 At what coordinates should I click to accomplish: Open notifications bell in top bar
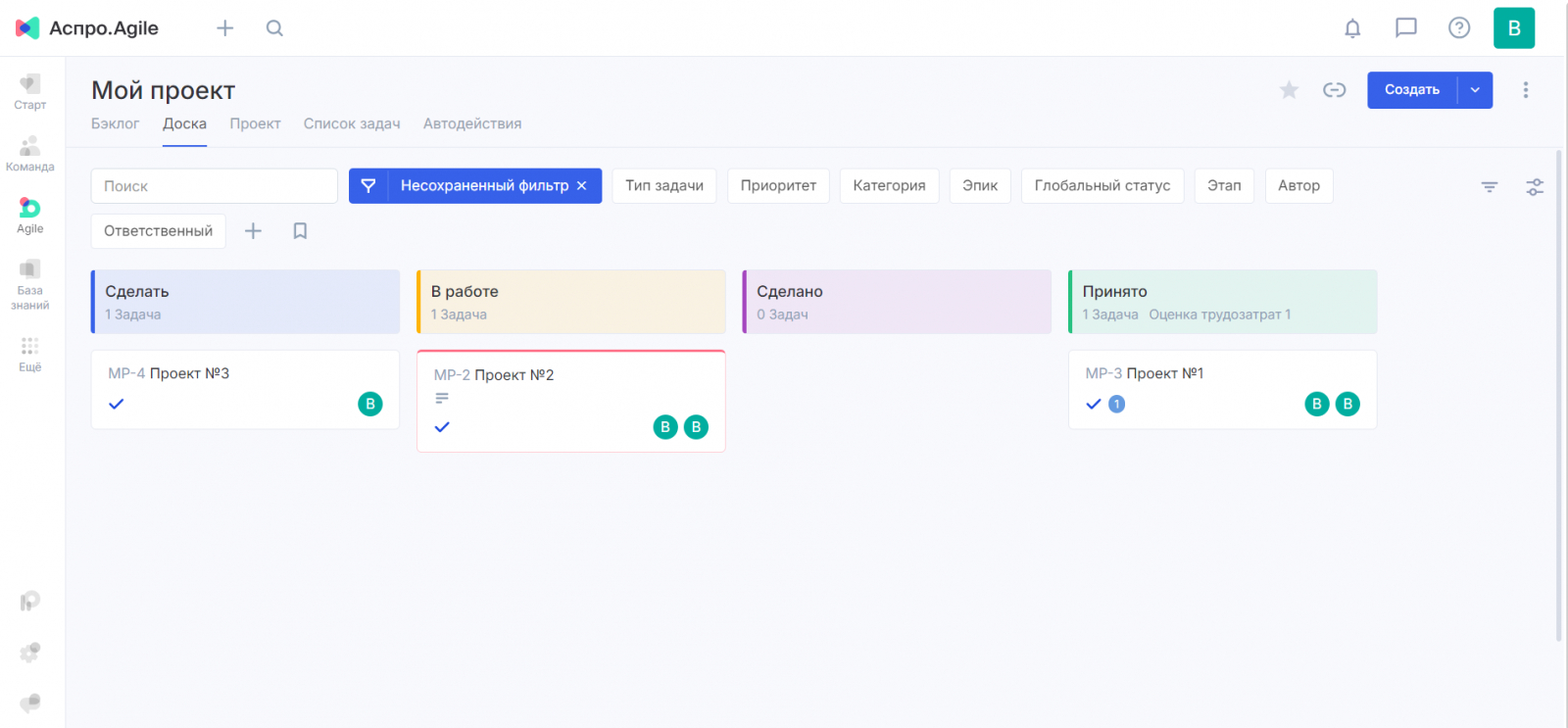pyautogui.click(x=1352, y=28)
